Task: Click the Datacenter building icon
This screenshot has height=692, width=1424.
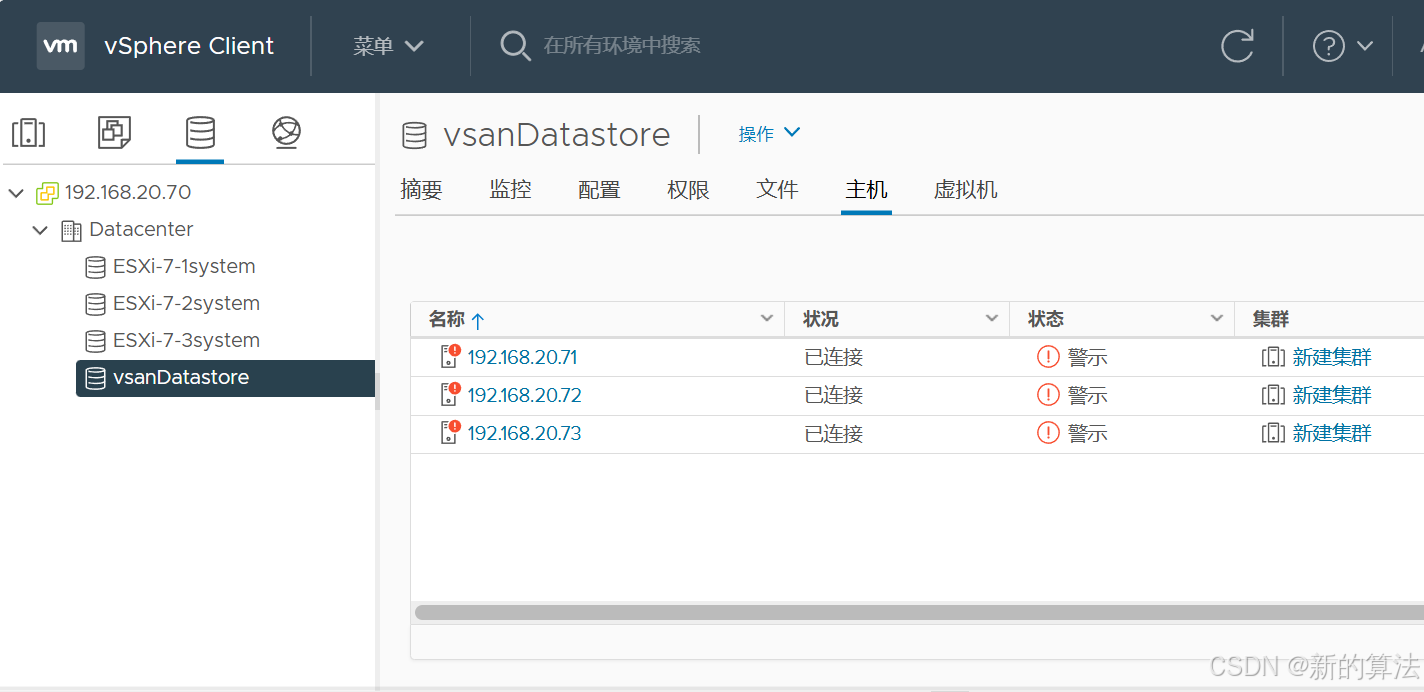Action: [x=71, y=230]
